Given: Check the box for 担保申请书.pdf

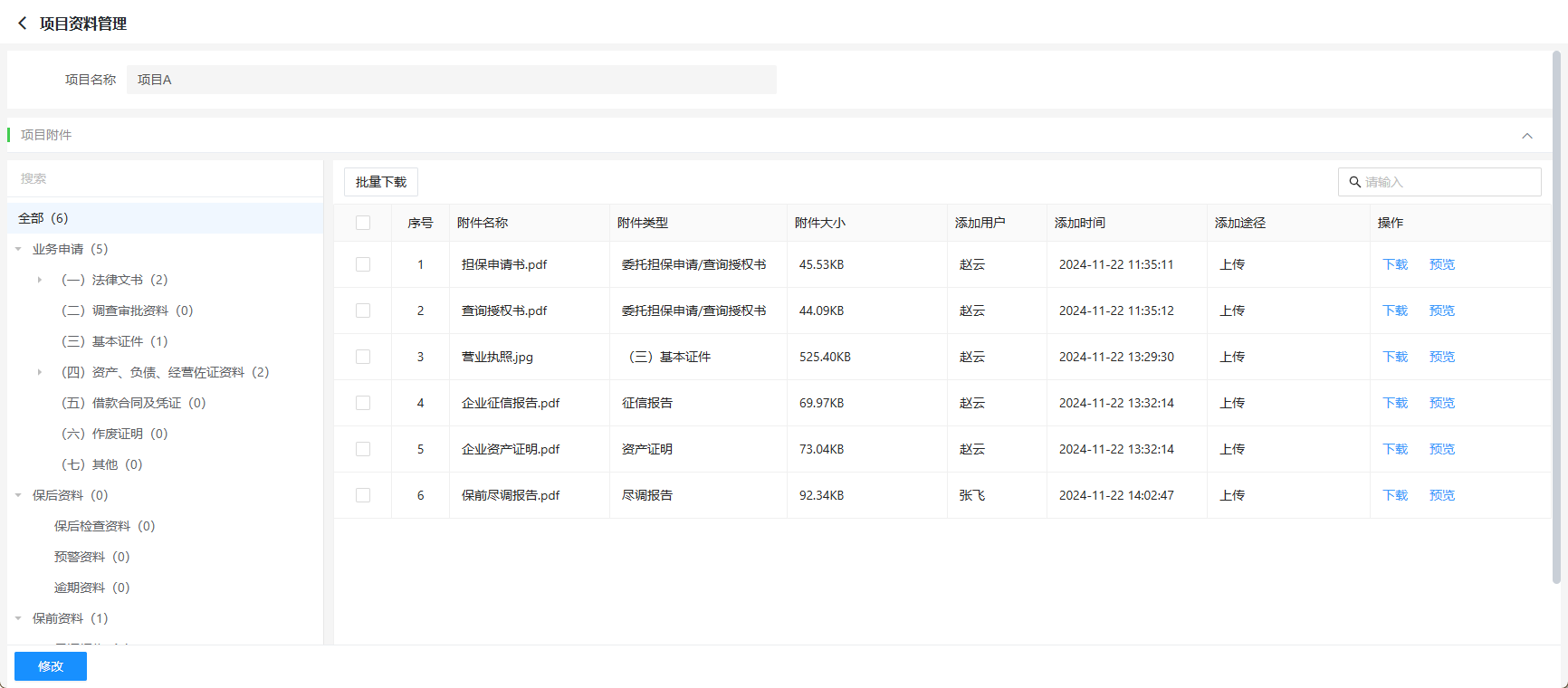Looking at the screenshot, I should click(363, 264).
